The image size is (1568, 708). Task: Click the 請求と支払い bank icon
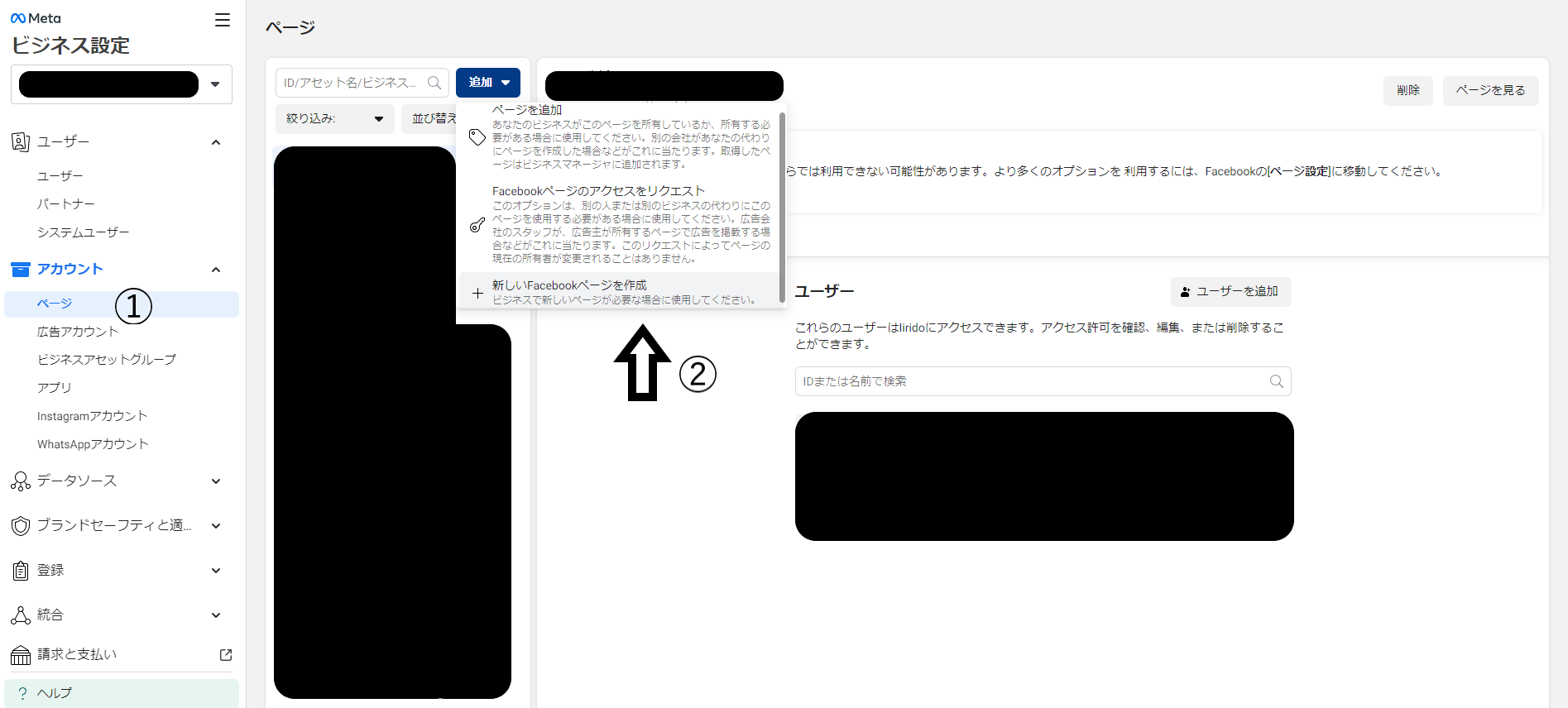[21, 655]
